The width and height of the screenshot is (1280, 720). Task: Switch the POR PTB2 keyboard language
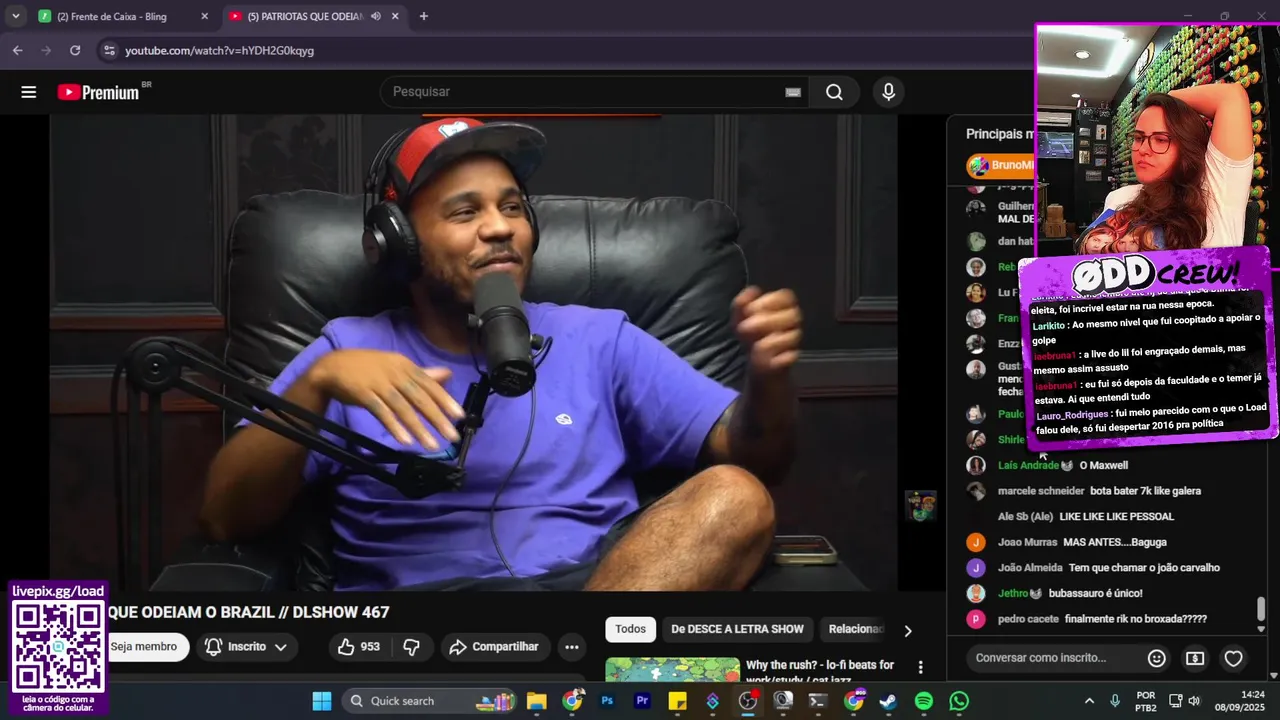click(x=1146, y=701)
